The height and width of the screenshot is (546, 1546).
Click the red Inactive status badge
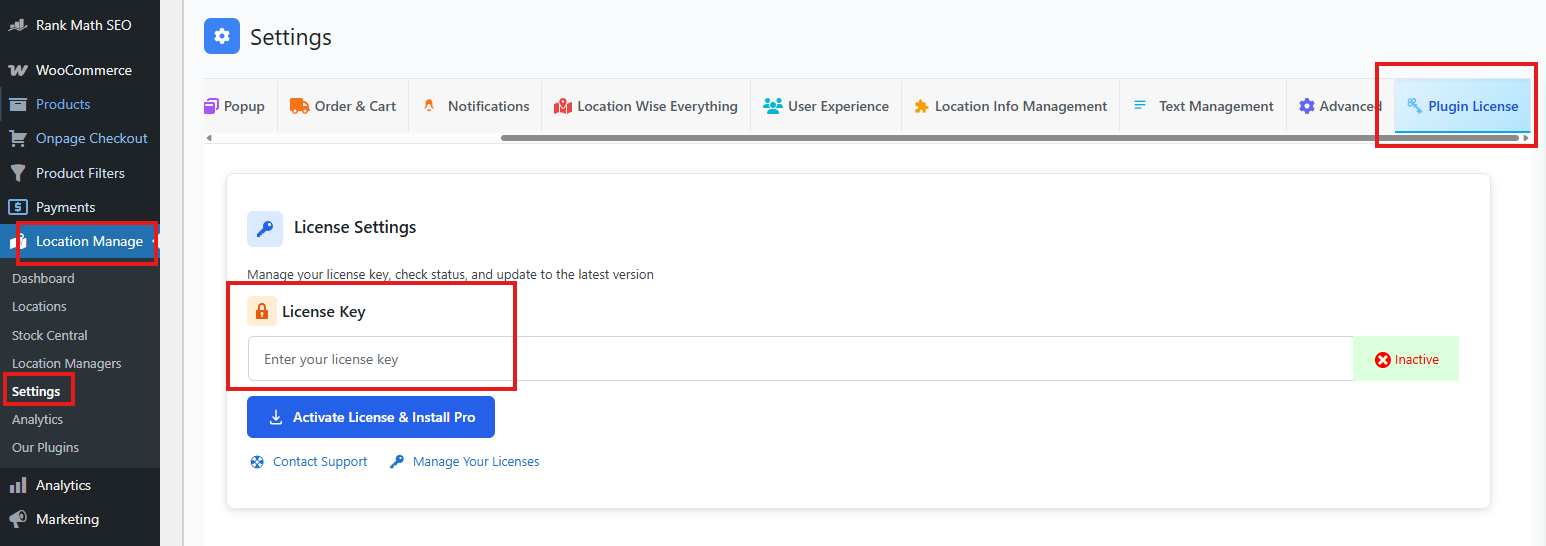[1405, 359]
